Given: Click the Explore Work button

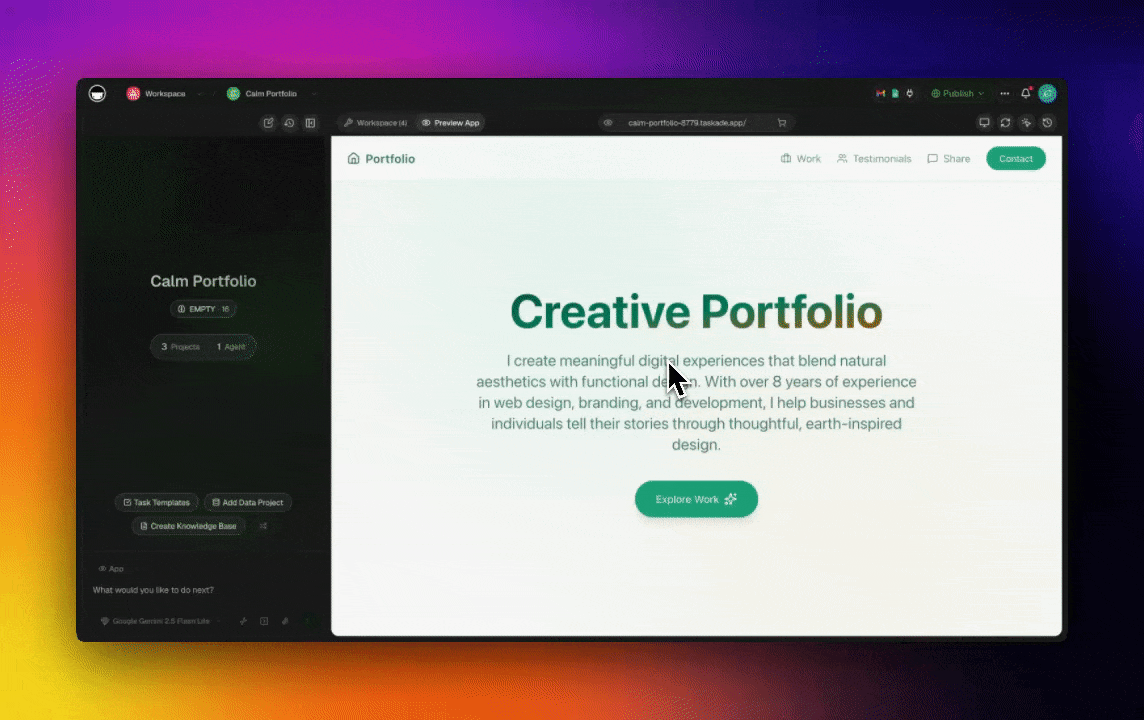Looking at the screenshot, I should (696, 499).
